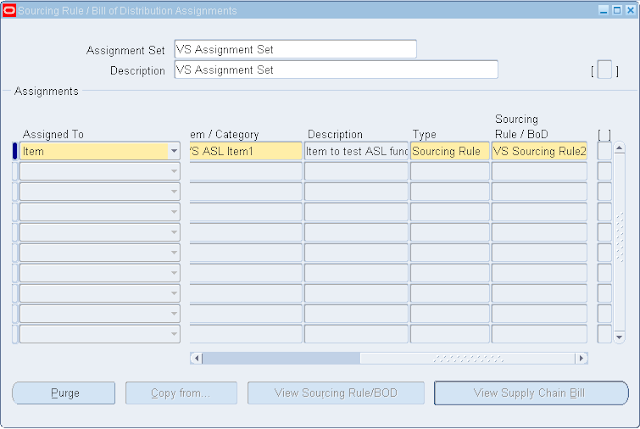Maximize the Sourcing Rule Assignments window
This screenshot has height=429, width=640.
pyautogui.click(x=617, y=10)
